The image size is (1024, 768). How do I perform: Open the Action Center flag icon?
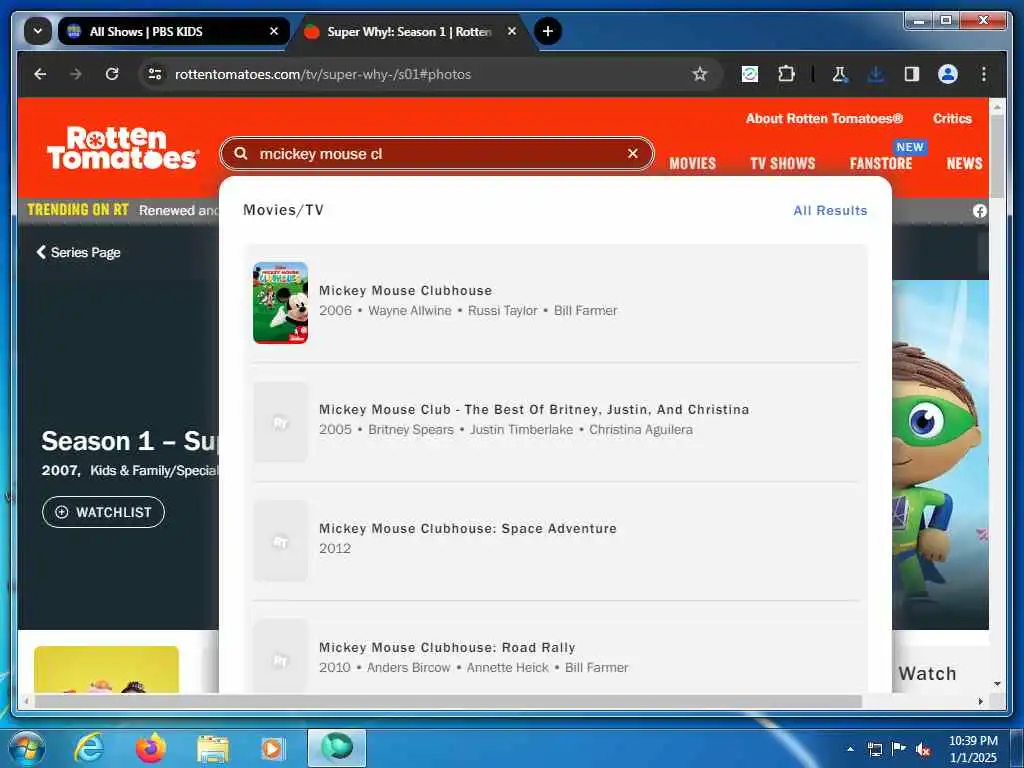click(899, 748)
